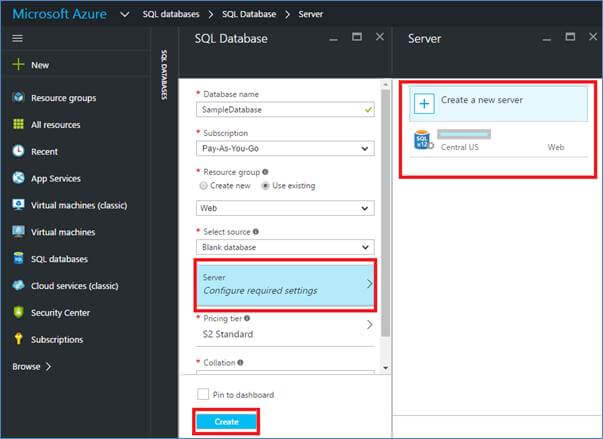Click the Subscriptions key icon

[x=18, y=339]
